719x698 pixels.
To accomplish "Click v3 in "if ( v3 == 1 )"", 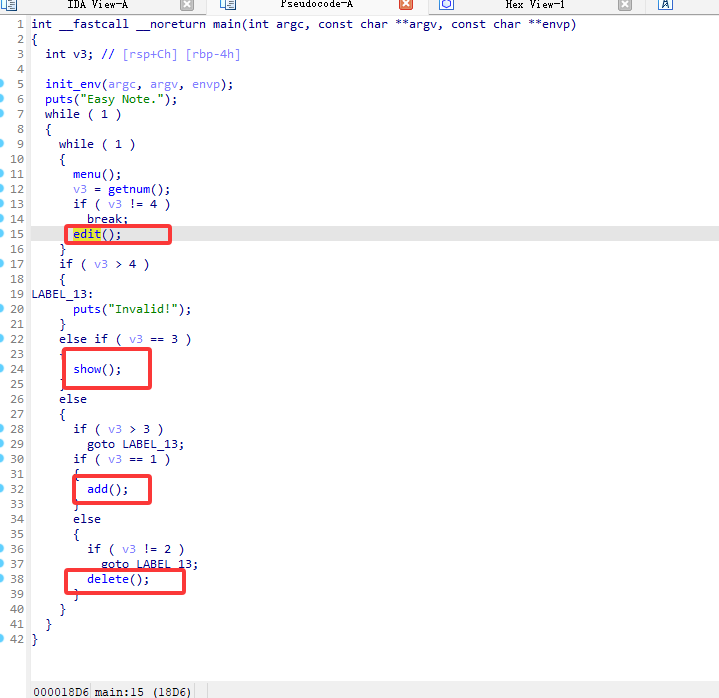I will coord(115,459).
